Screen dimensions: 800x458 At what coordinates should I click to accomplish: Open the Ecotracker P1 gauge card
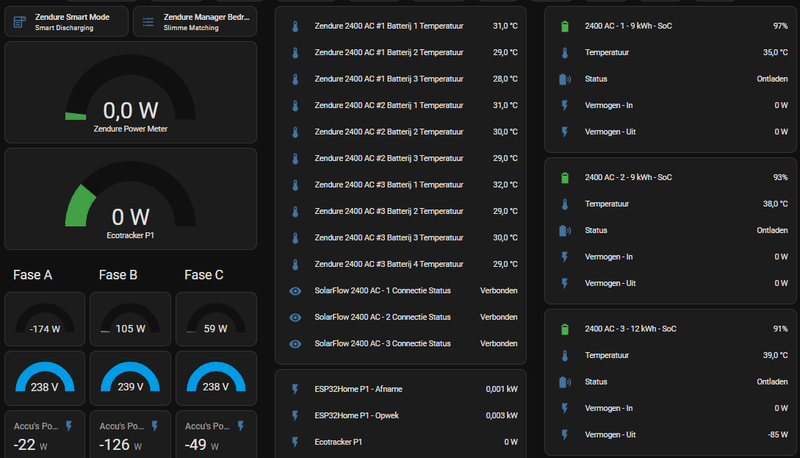pos(131,199)
